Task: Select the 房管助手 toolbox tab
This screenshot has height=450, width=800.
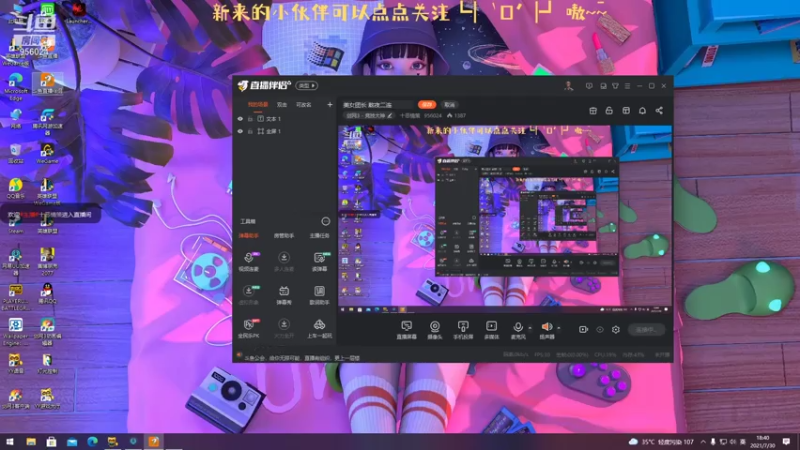Action: [x=284, y=236]
